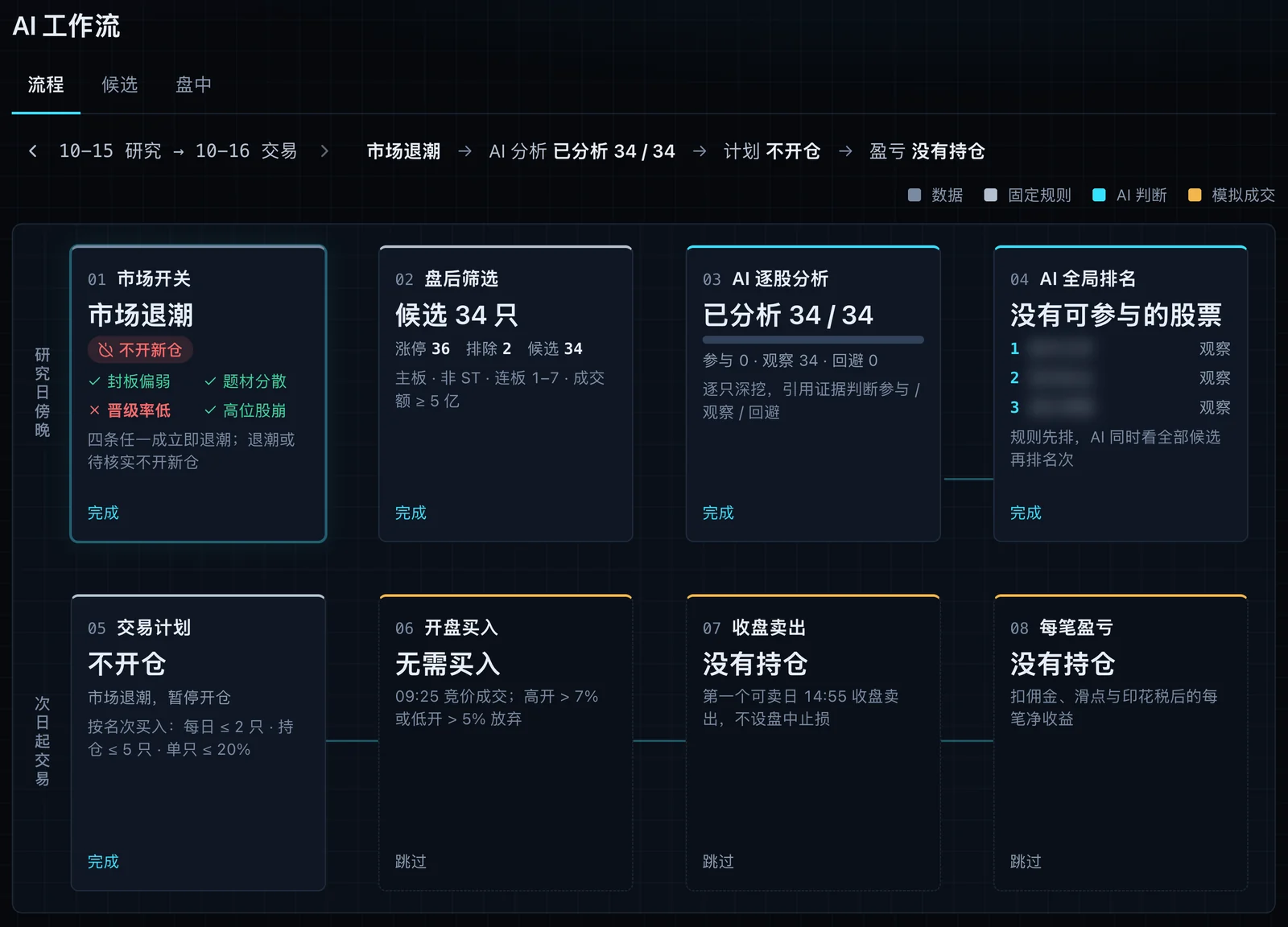Screen dimensions: 1288x927
Task: Click the 数据 legend color swatch
Action: pyautogui.click(x=914, y=195)
